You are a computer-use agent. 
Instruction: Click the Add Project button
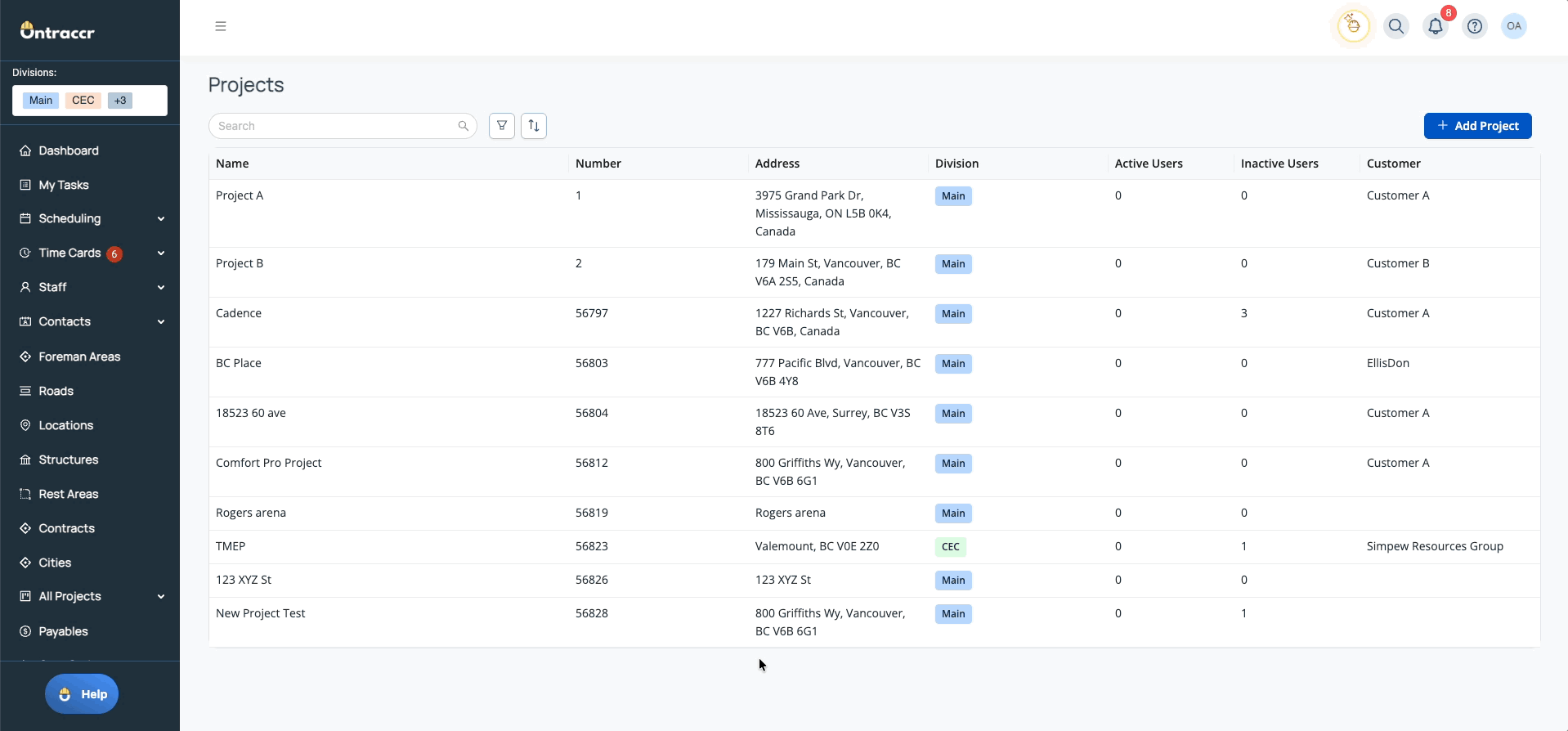click(x=1477, y=126)
